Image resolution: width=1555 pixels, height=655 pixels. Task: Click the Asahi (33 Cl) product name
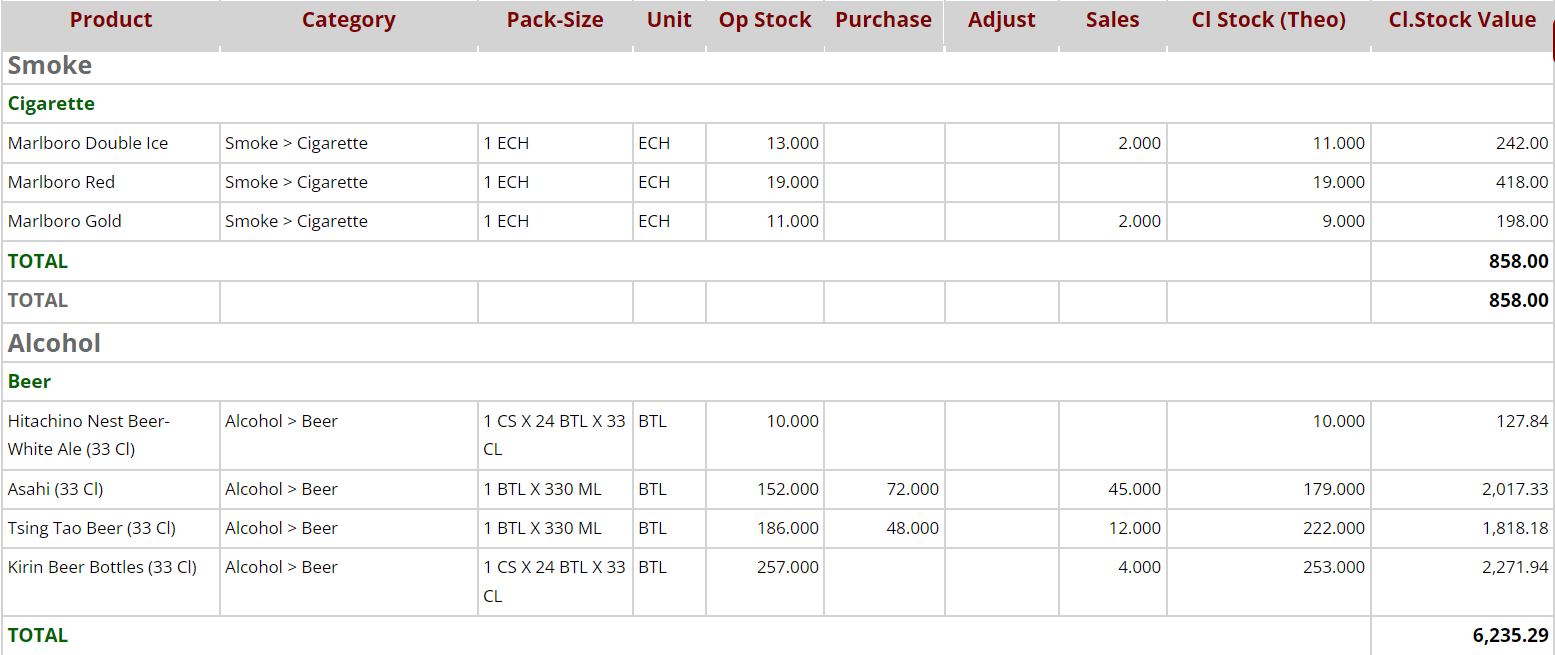[55, 489]
